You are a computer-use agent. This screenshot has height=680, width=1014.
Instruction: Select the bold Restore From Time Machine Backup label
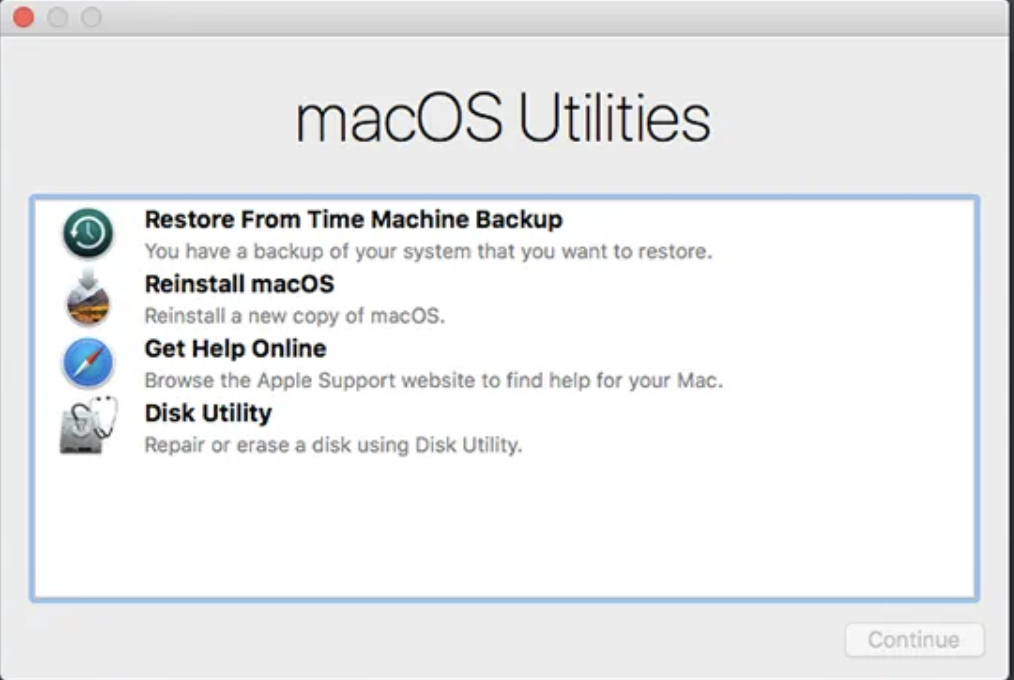[352, 219]
